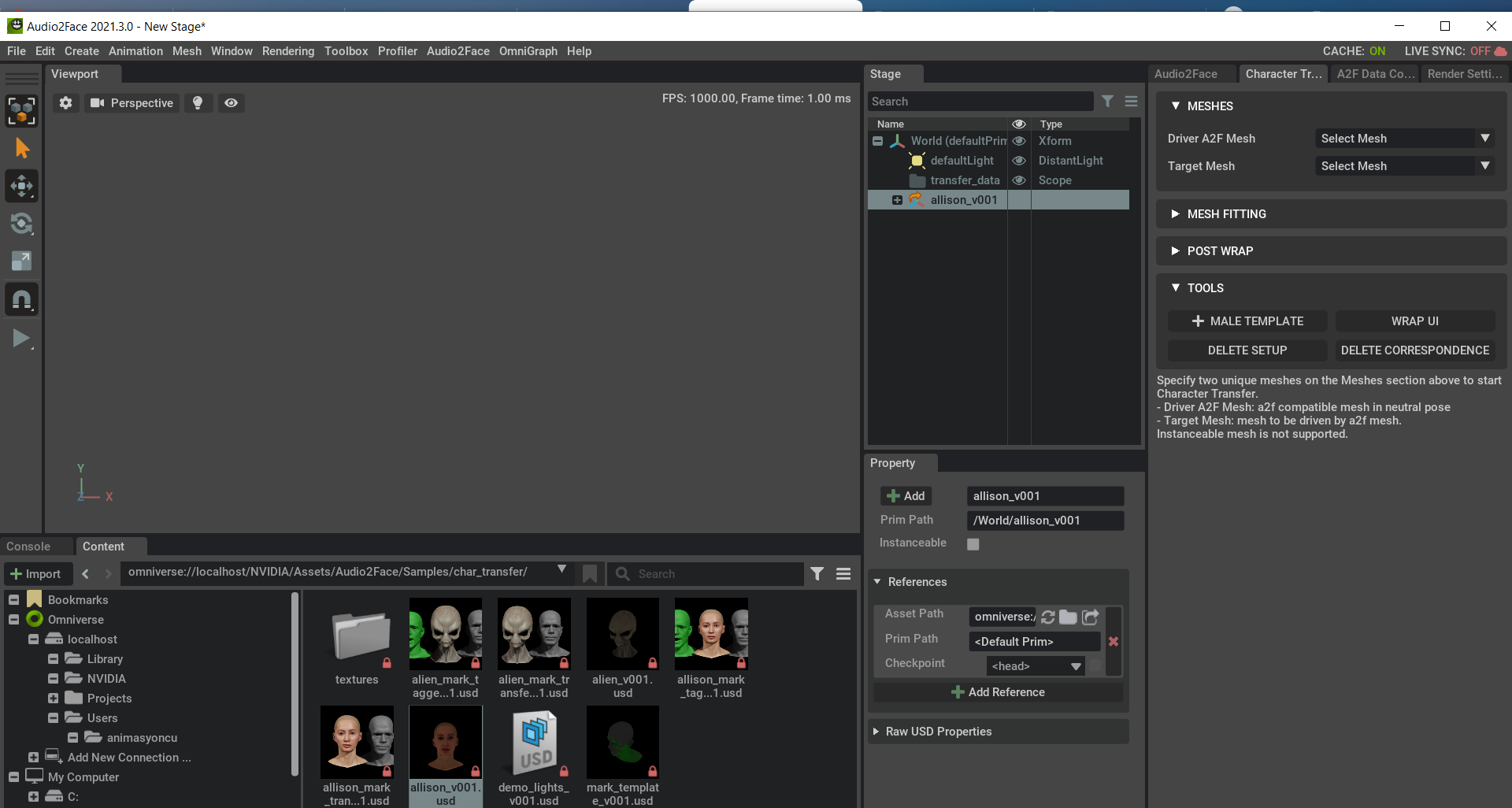Toggle visibility of transfer_data
Viewport: 1512px width, 808px height.
tap(1019, 180)
